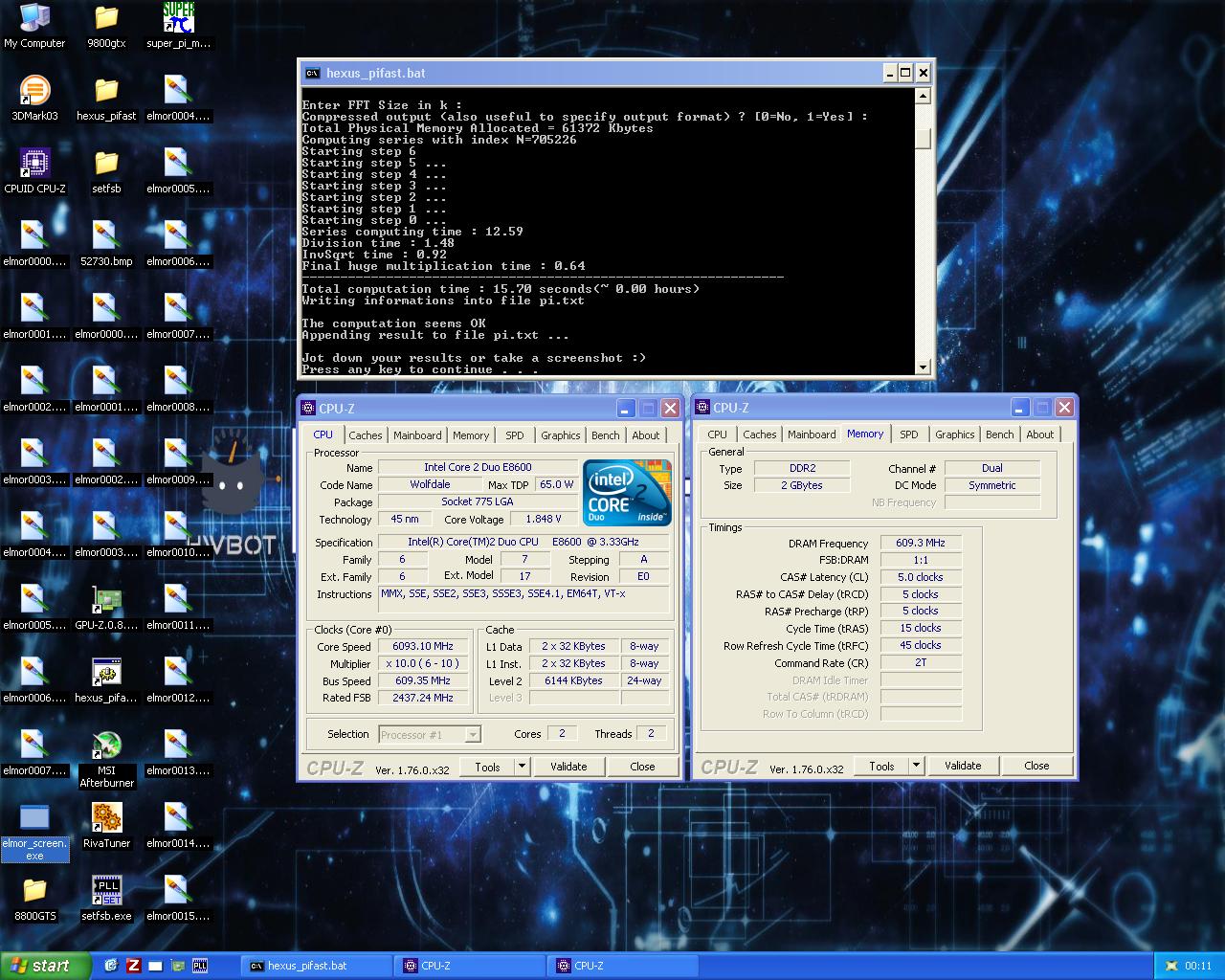Expand the Tools arrow in the memory CPU-Z window
The width and height of the screenshot is (1225, 980).
(x=917, y=766)
